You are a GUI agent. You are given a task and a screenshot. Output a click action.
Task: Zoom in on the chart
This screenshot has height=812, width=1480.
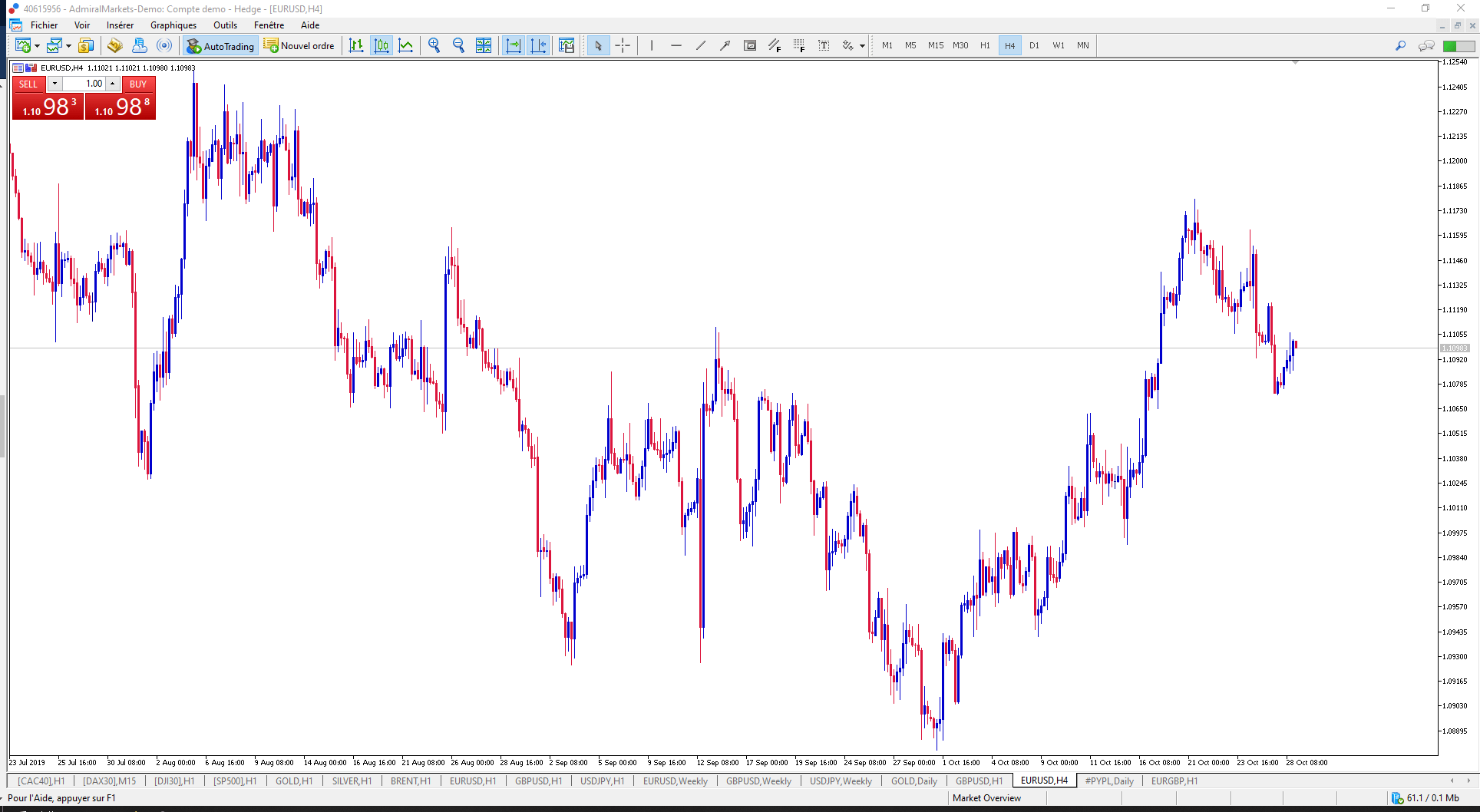(x=434, y=45)
